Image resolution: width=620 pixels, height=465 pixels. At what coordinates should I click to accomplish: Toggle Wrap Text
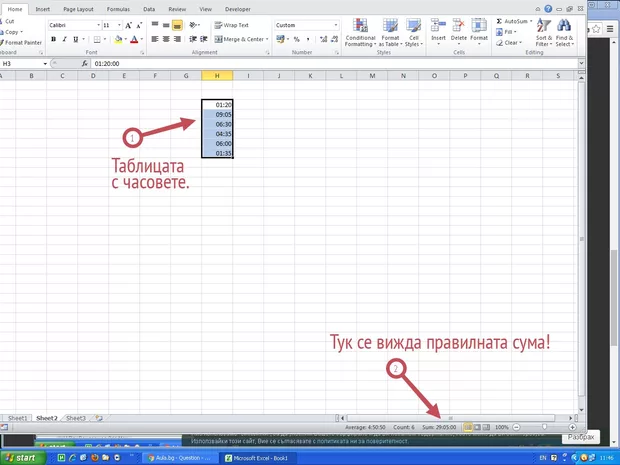232,25
